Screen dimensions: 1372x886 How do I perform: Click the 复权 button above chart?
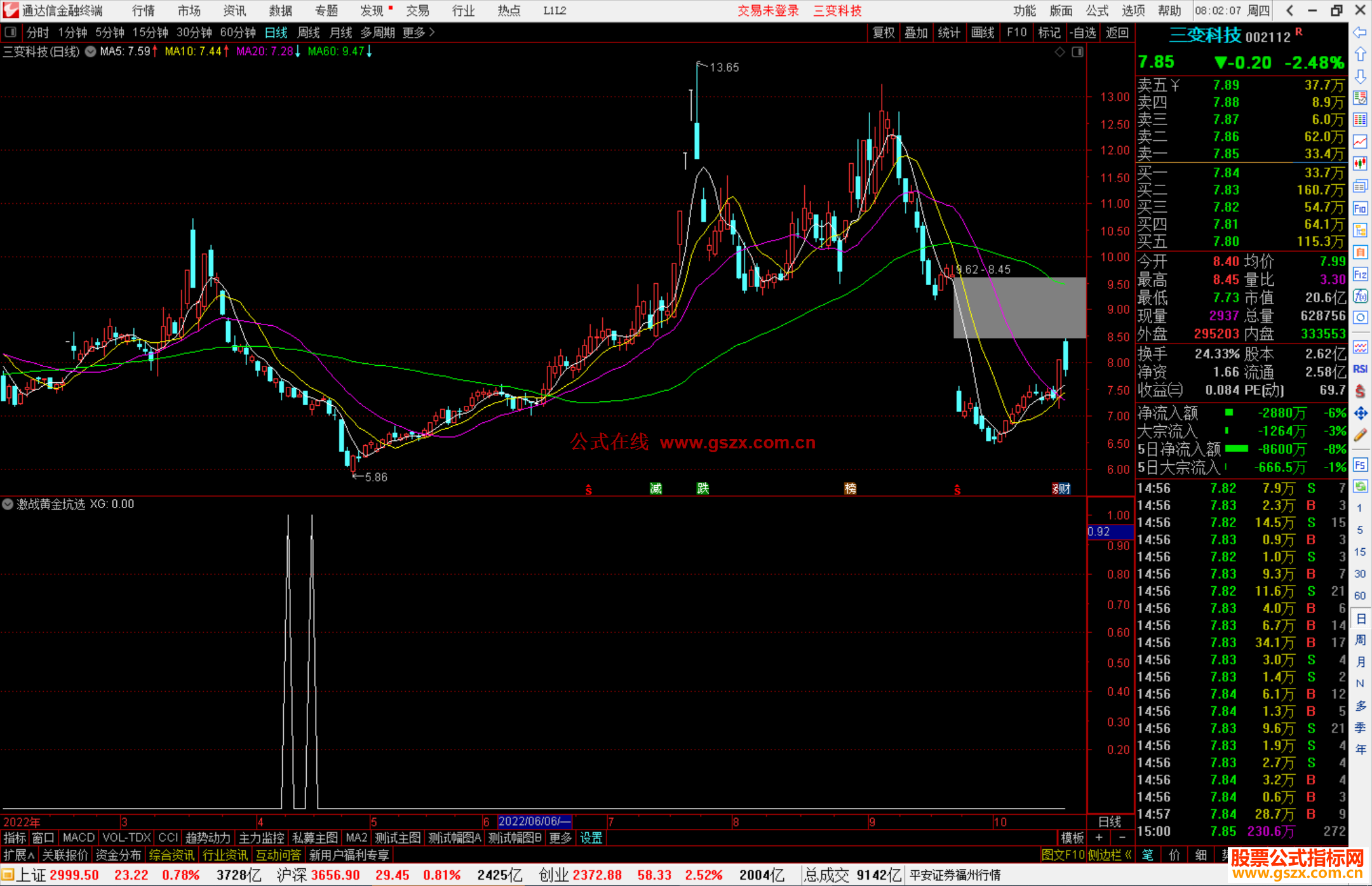point(884,32)
